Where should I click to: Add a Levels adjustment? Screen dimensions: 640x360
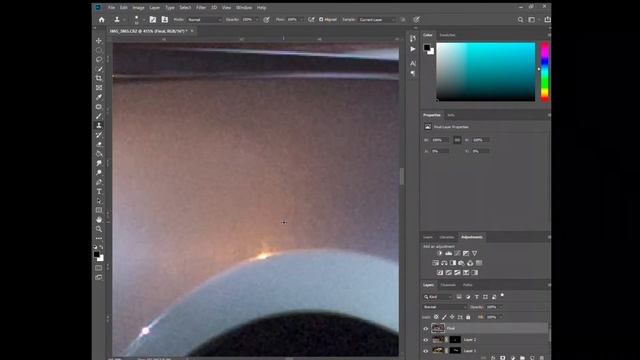pos(449,253)
